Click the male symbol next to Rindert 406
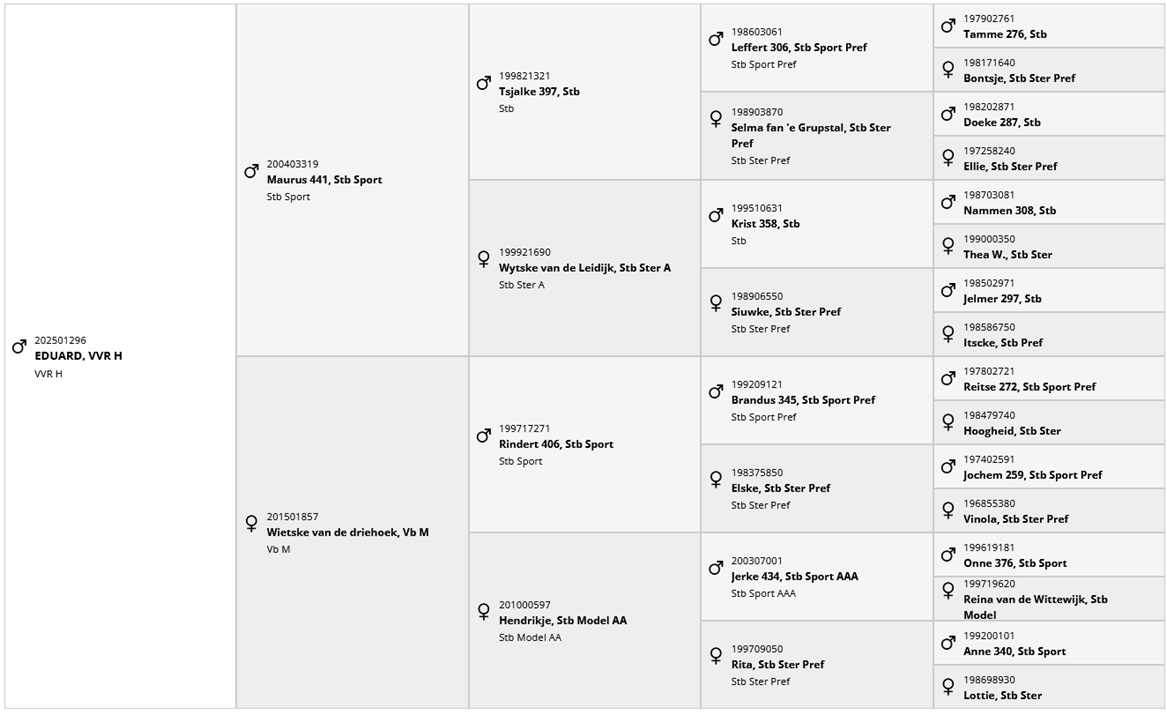The height and width of the screenshot is (715, 1167). [483, 436]
